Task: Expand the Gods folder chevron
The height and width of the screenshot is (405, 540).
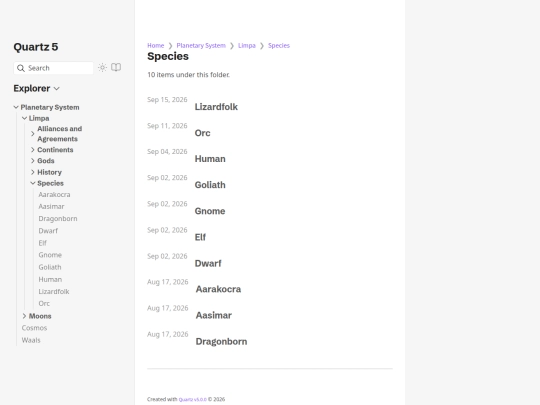Action: (33, 161)
